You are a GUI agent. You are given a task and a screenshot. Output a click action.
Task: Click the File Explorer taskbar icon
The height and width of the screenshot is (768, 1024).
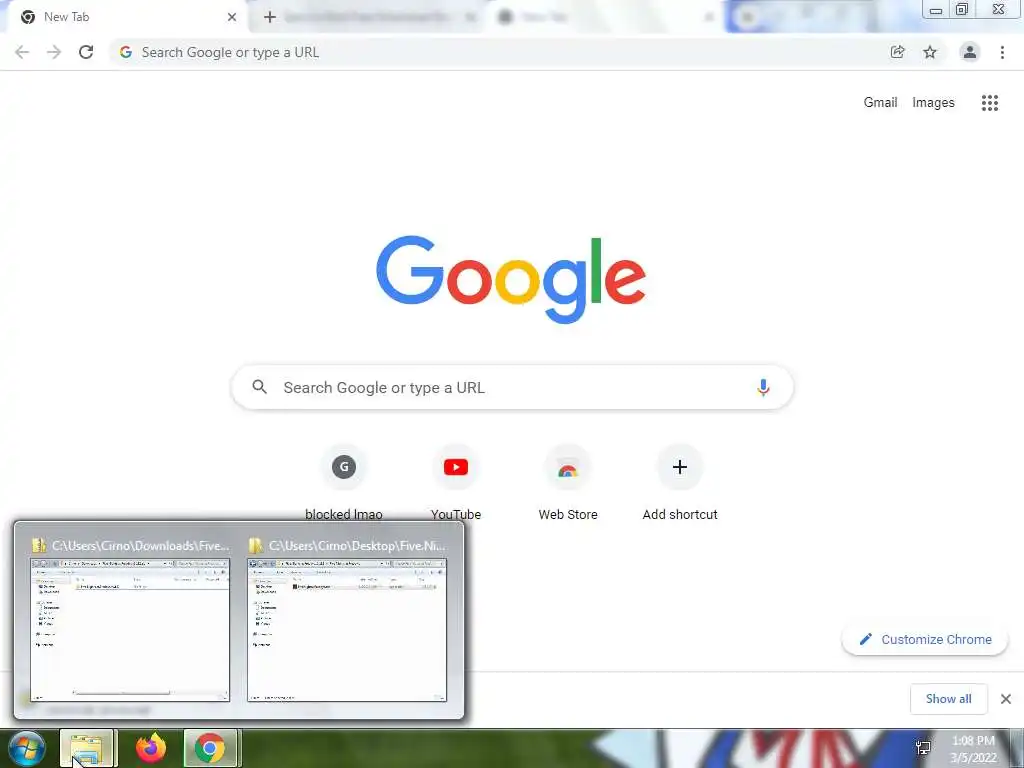coord(87,748)
